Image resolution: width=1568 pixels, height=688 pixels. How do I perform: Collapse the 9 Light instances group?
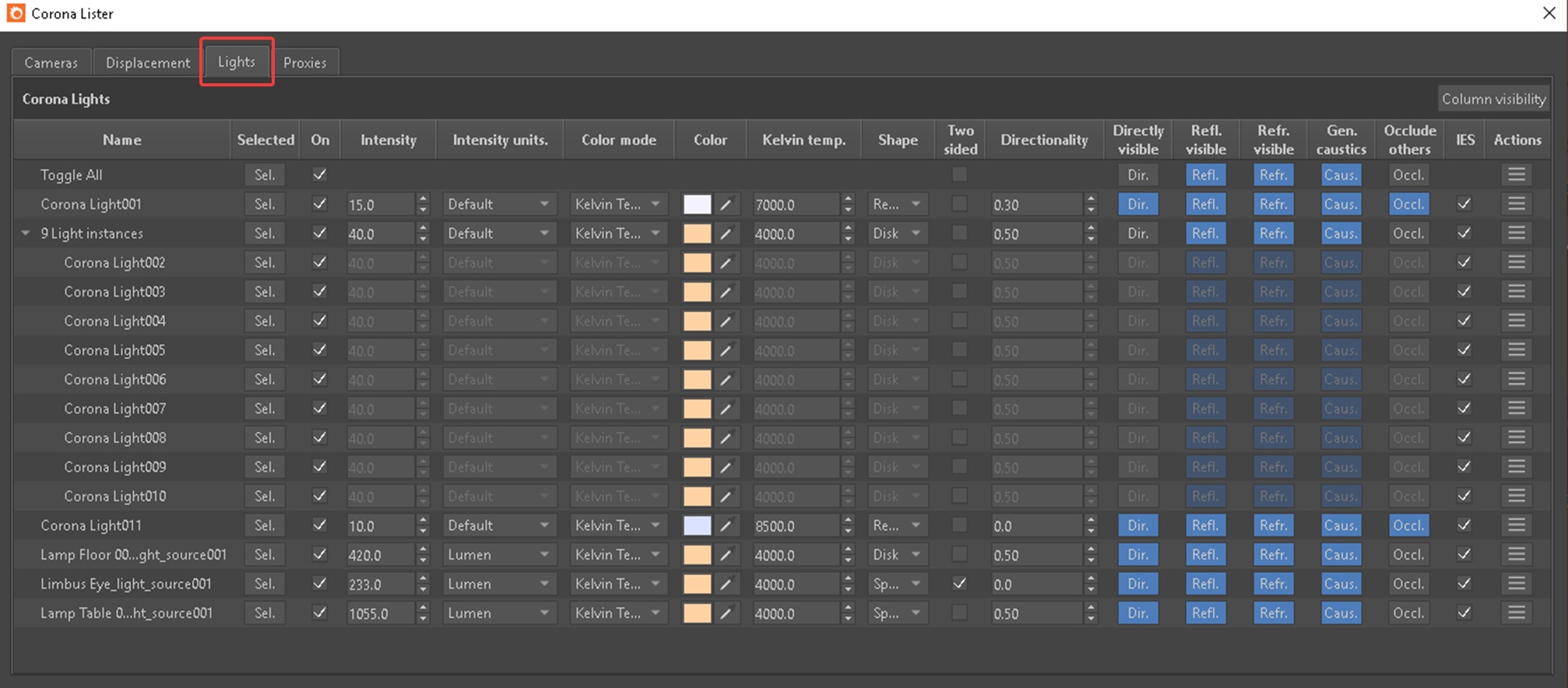[x=26, y=233]
